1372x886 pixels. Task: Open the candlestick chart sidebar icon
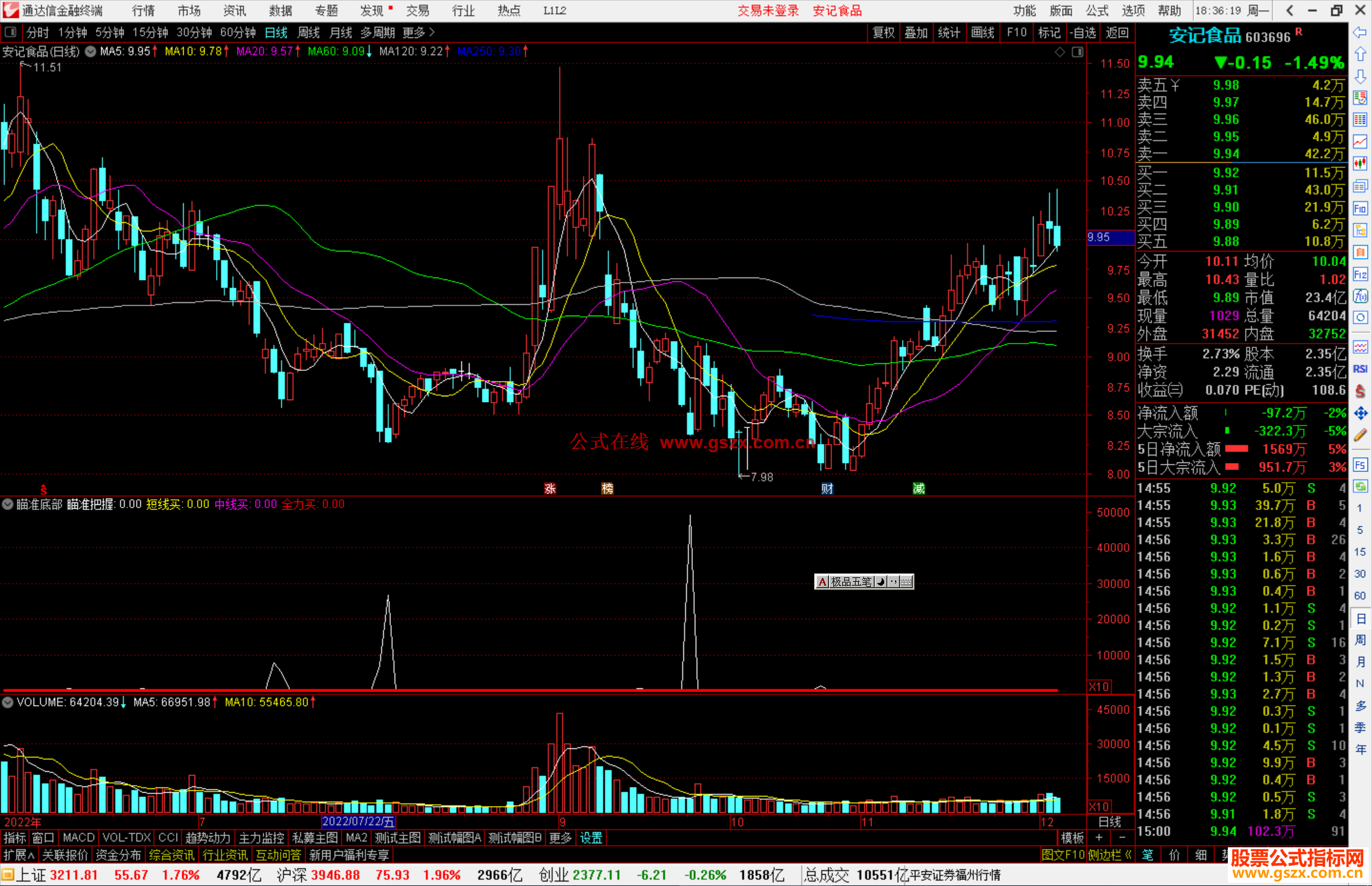[1360, 163]
